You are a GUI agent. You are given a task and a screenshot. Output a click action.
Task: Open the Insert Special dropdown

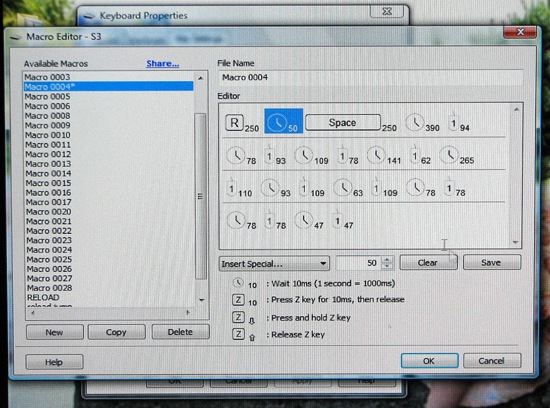pyautogui.click(x=274, y=263)
